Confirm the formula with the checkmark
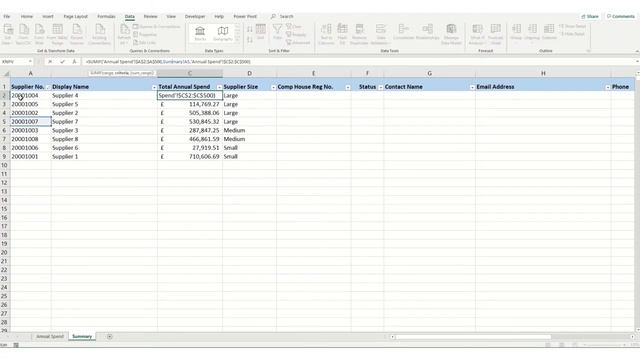This screenshot has height=360, width=640. [62, 62]
